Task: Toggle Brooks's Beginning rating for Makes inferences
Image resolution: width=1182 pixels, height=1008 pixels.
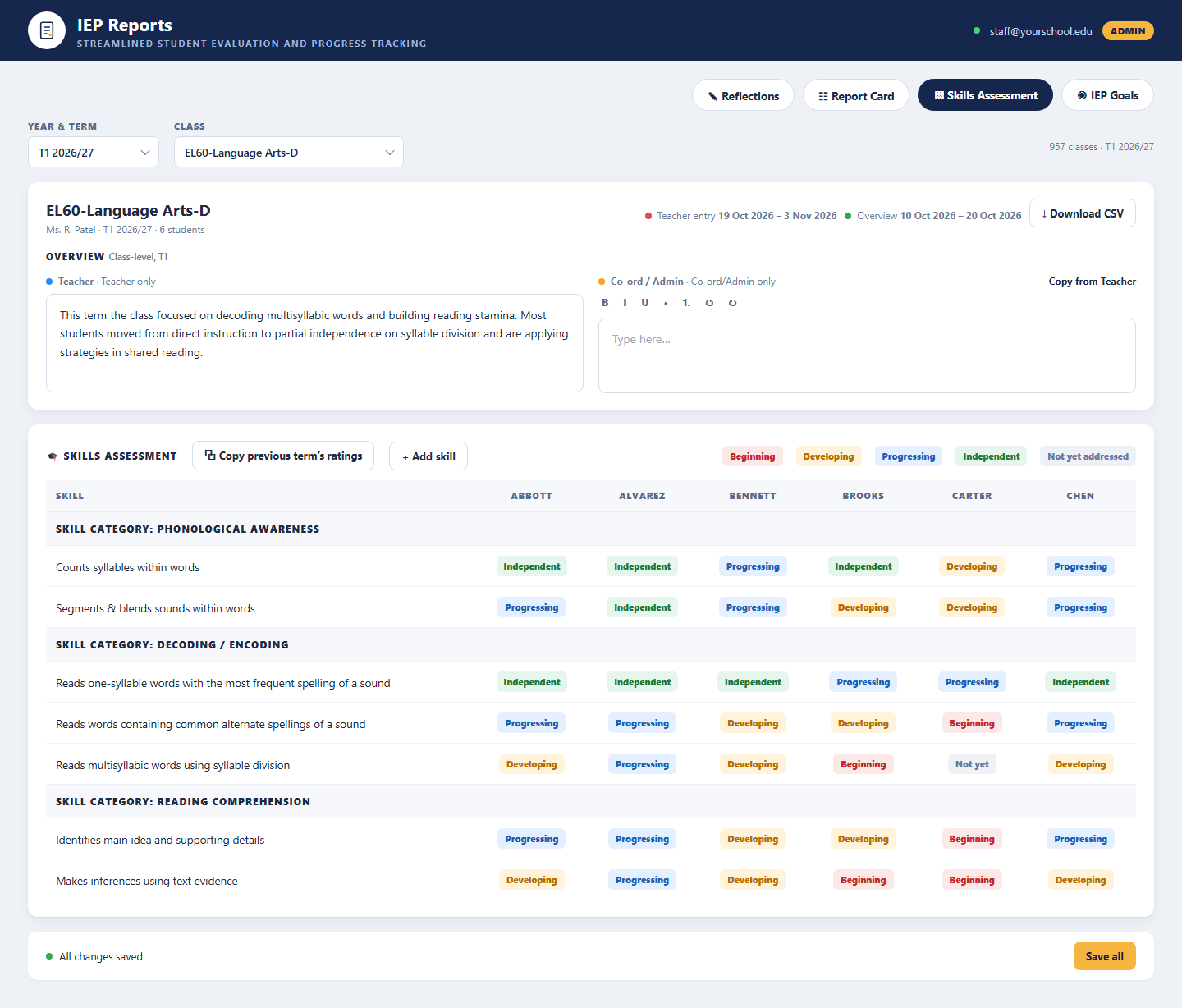Action: click(x=864, y=880)
